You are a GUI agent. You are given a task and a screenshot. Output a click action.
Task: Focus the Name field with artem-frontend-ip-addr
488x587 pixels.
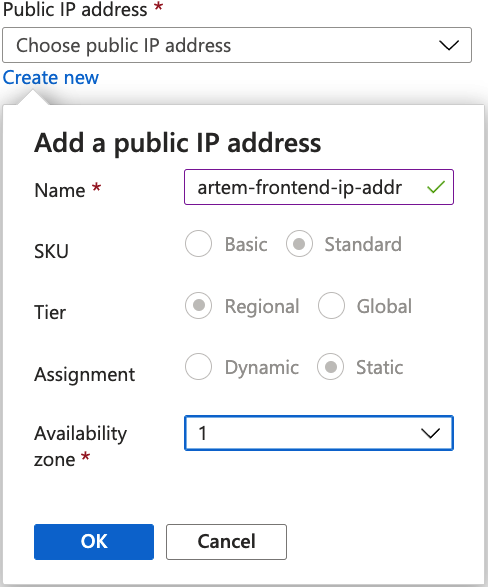point(318,187)
